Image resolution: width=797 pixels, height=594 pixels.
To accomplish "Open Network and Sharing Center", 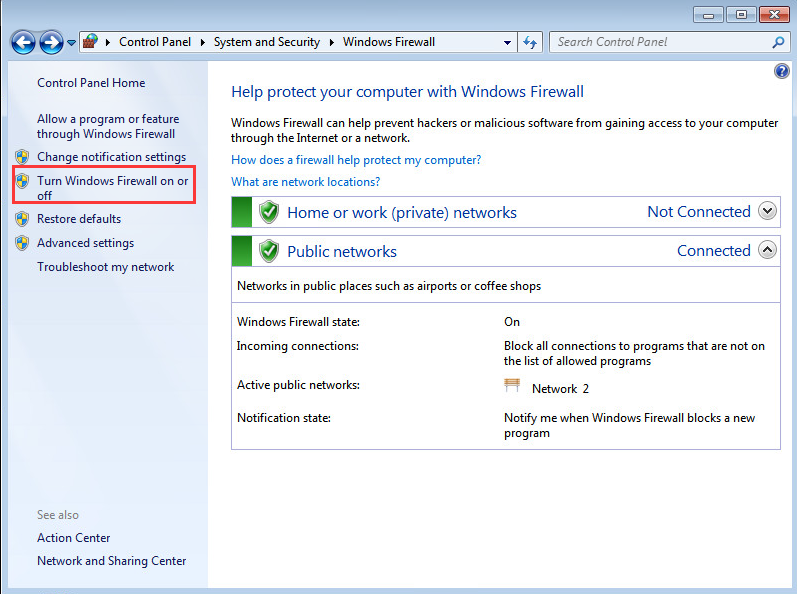I will 111,561.
